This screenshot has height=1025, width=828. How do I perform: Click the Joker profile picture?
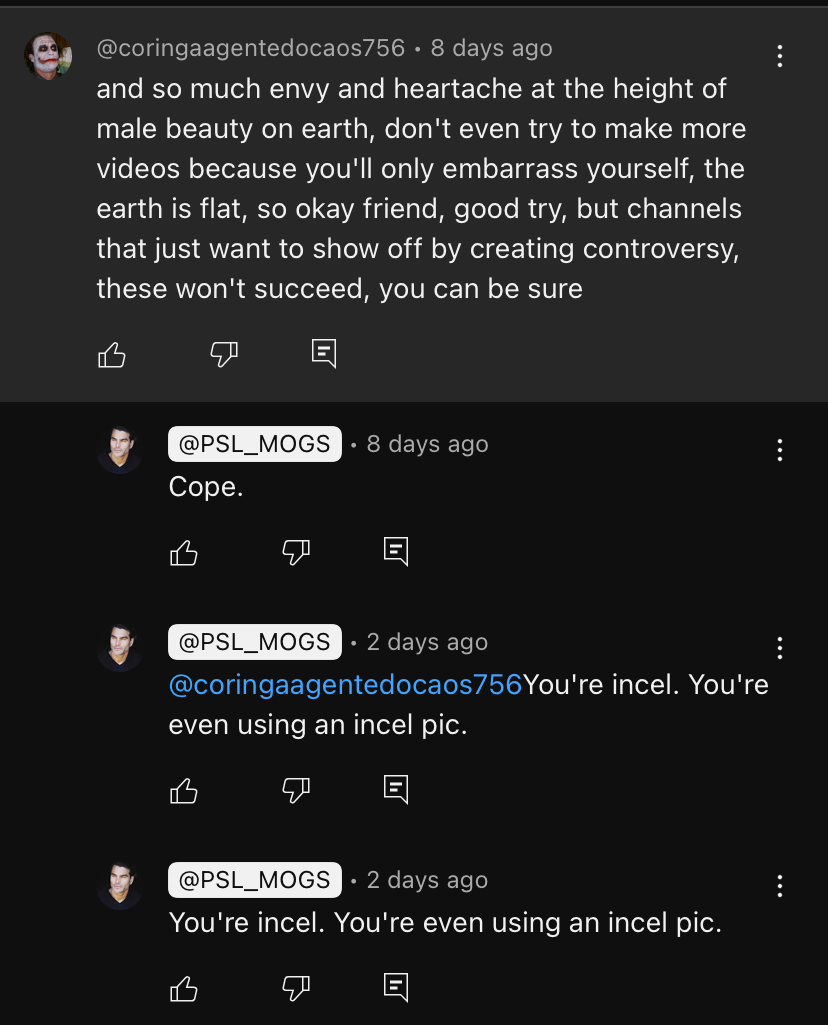(x=48, y=56)
